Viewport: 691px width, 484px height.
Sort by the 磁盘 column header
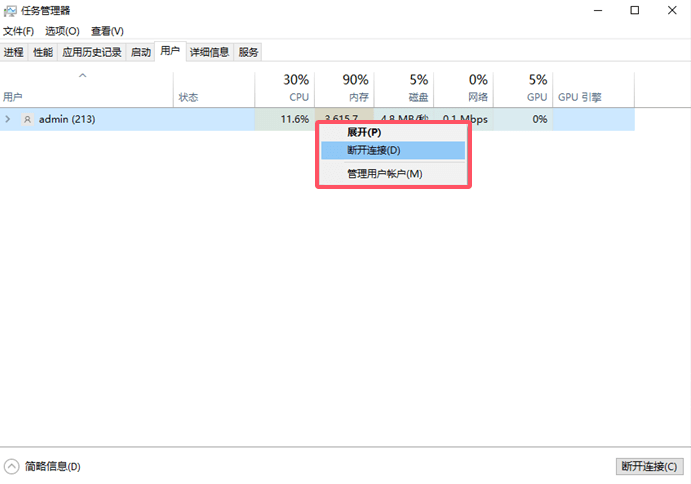click(x=404, y=89)
